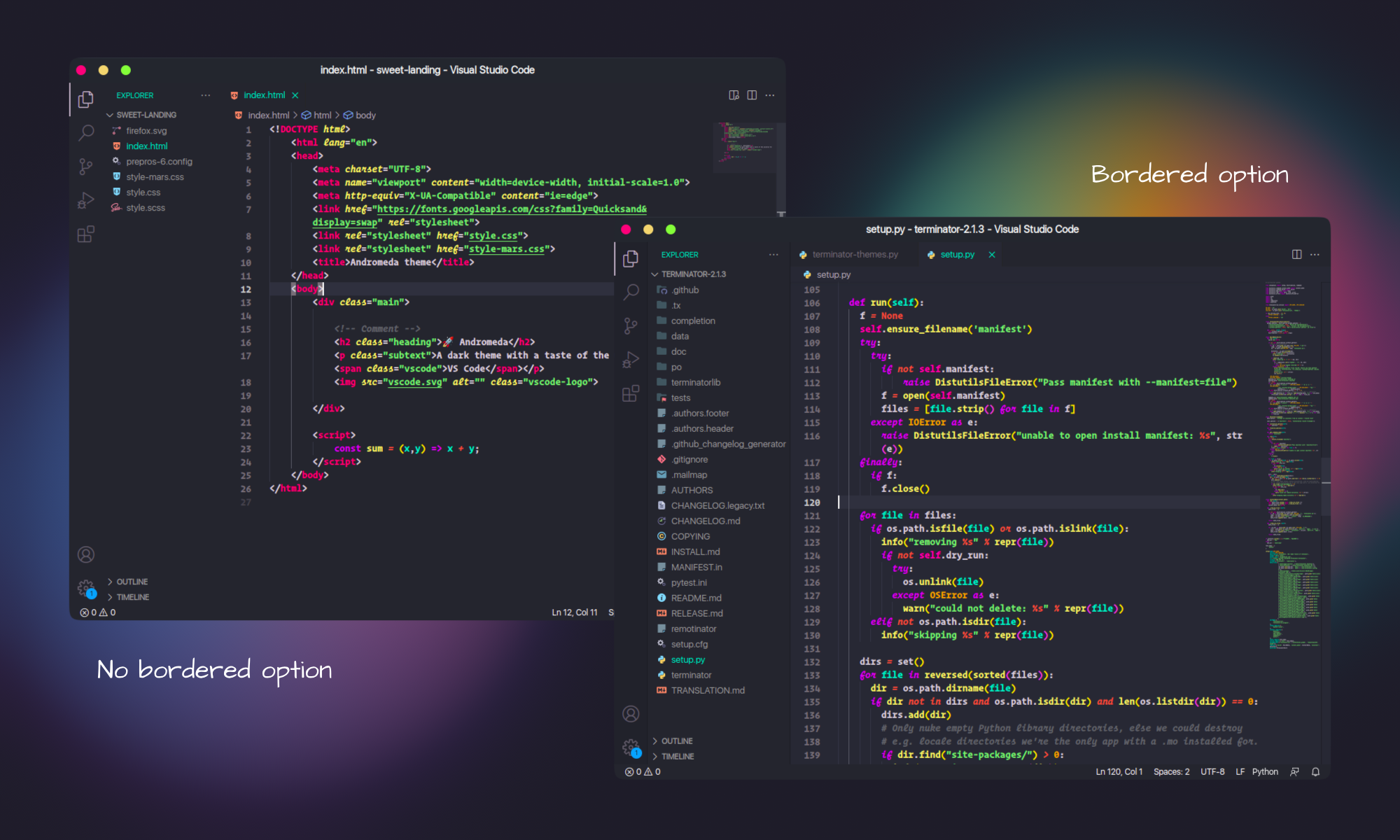
Task: Open Extensions icon in sweet-landing window
Action: tap(86, 234)
